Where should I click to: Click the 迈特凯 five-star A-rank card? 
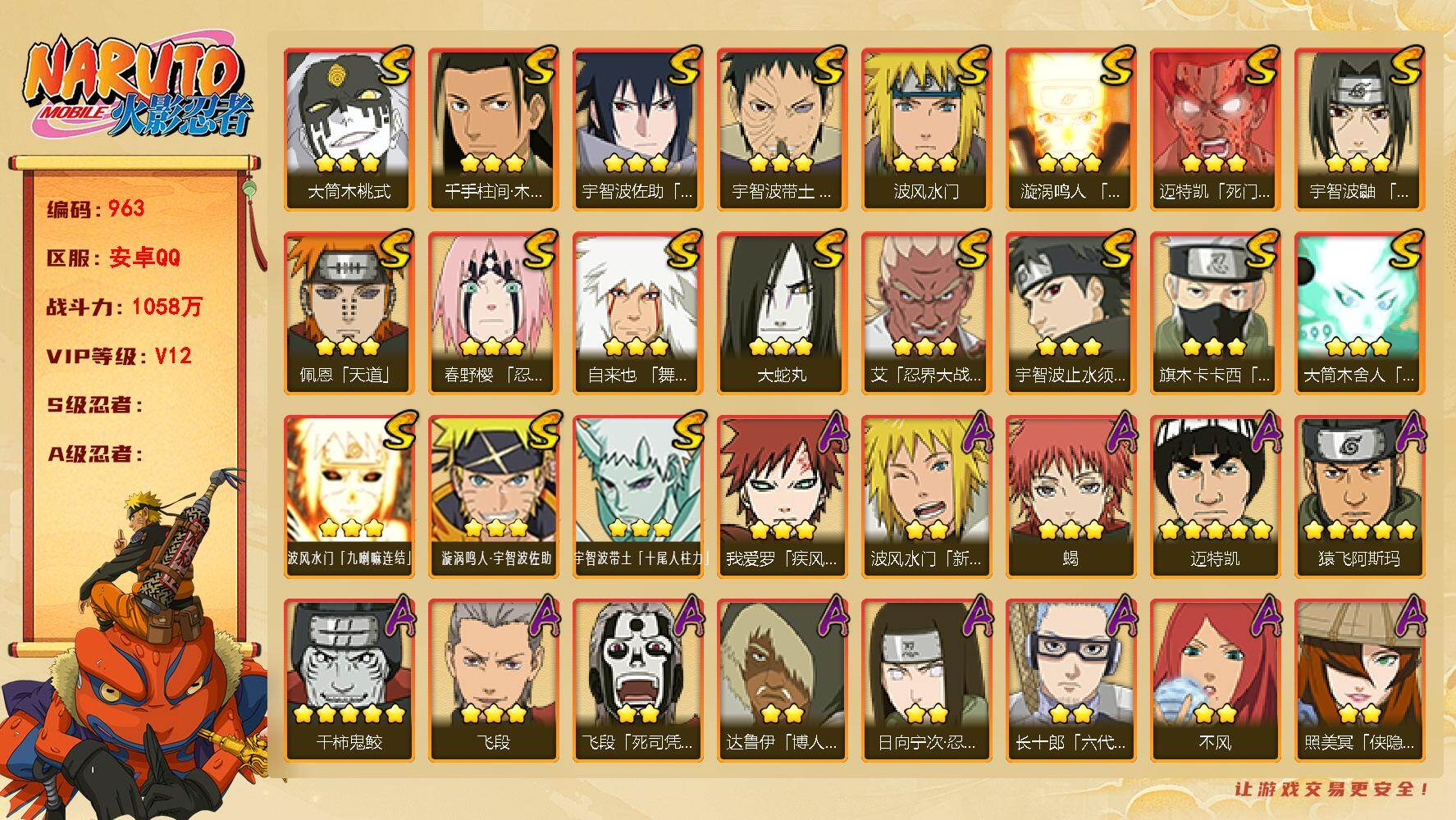point(1216,497)
